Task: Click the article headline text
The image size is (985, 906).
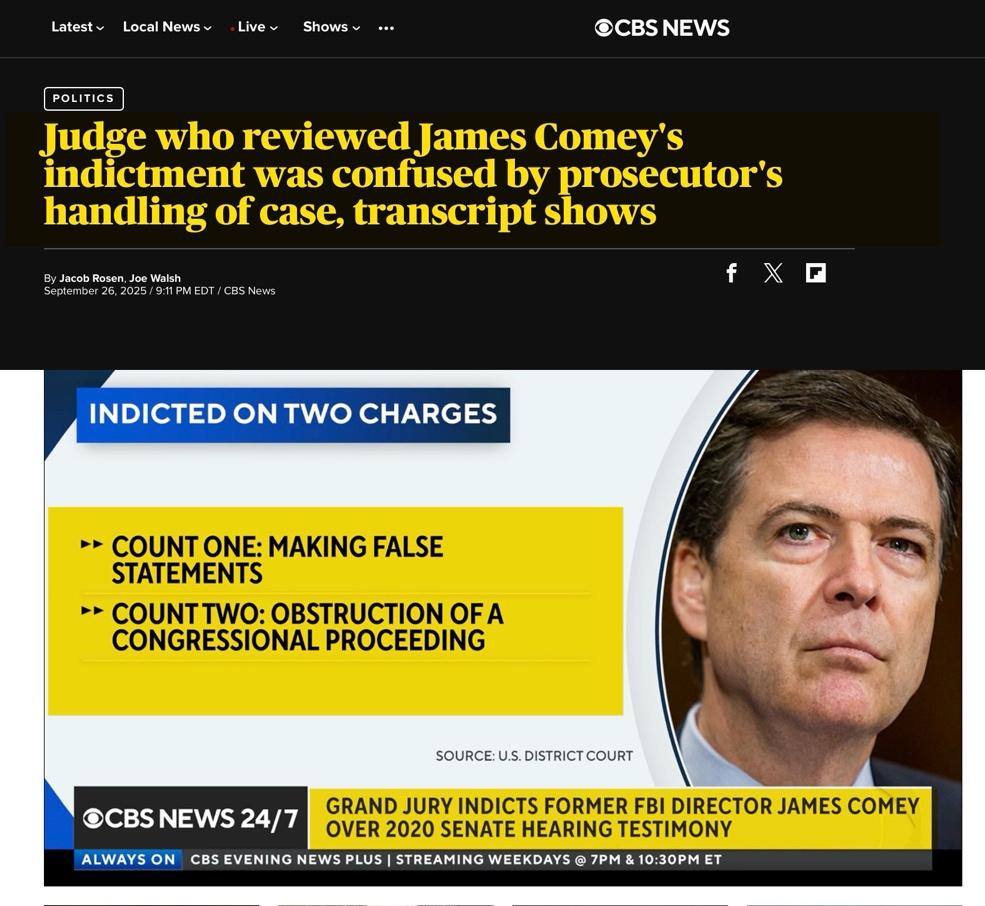Action: pos(413,174)
